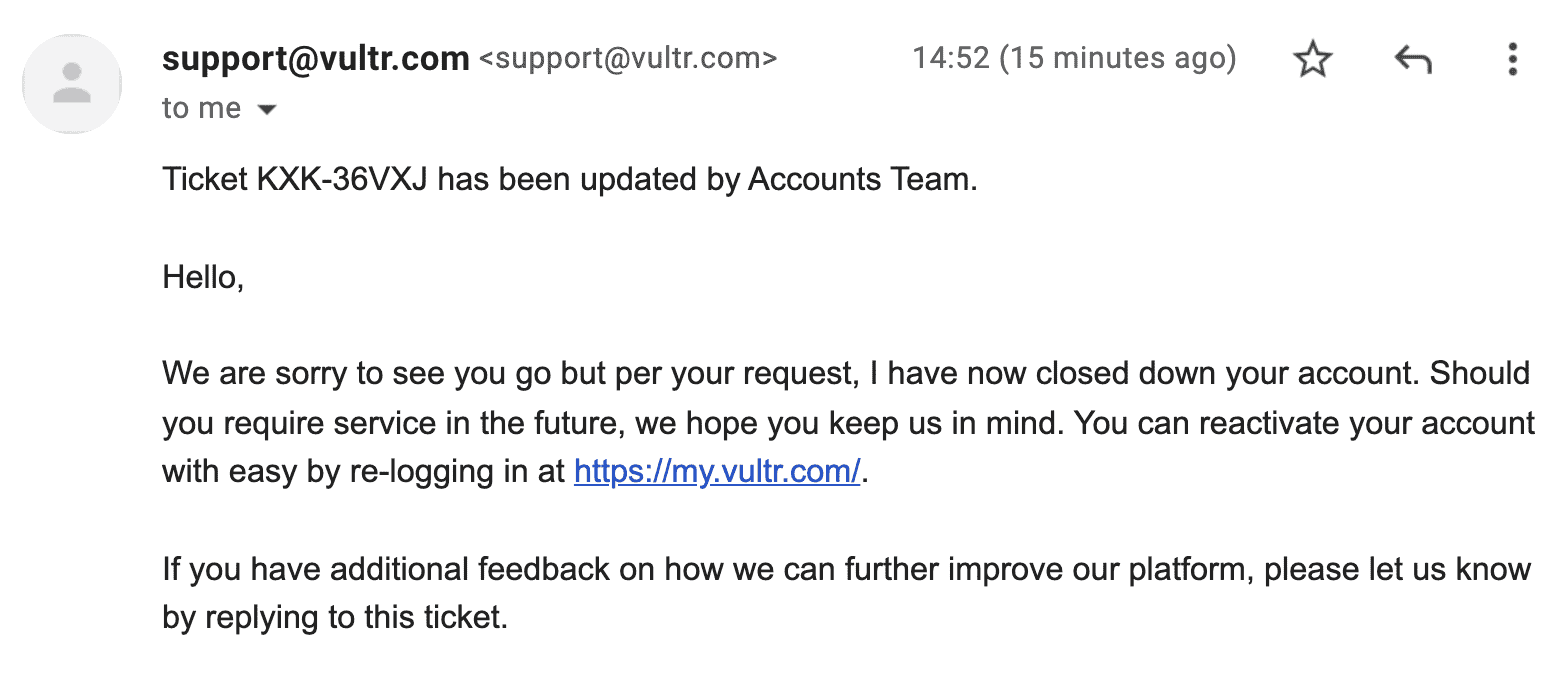Open the https://my.vultr.com/ link
The height and width of the screenshot is (695, 1546).
click(x=717, y=471)
